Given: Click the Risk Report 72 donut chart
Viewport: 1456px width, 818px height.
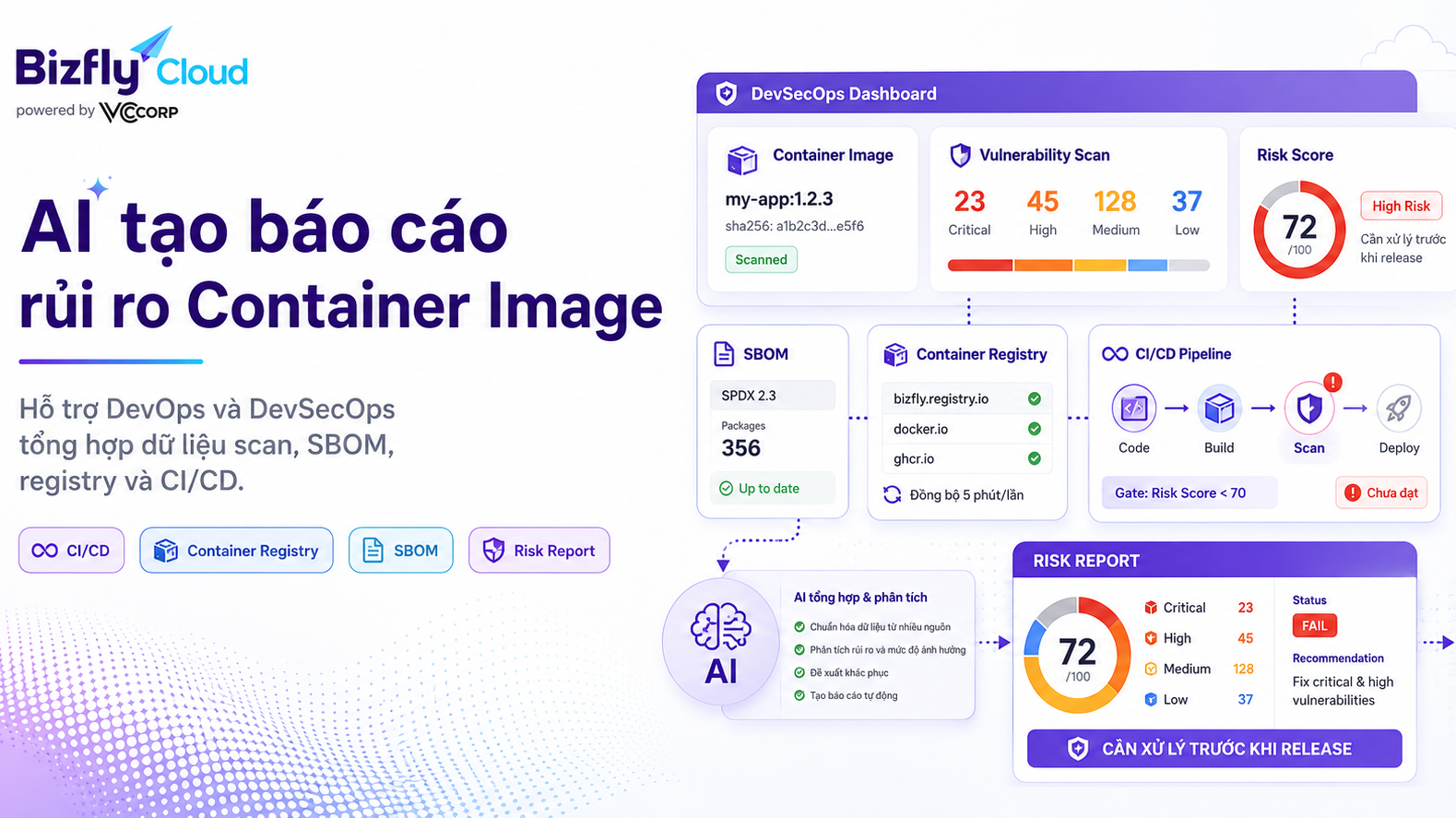Looking at the screenshot, I should (x=1077, y=656).
